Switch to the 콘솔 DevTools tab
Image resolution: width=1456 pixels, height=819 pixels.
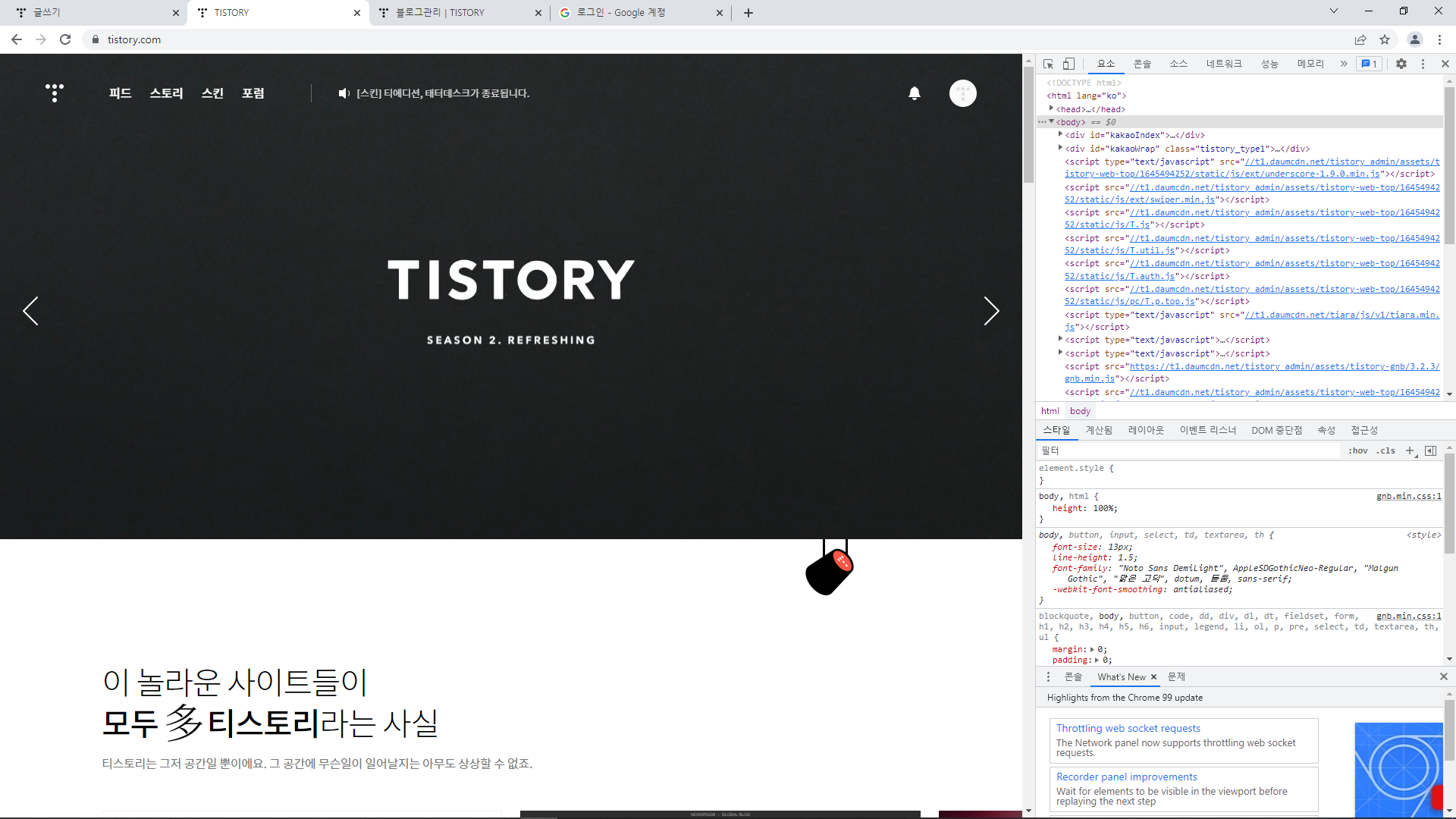click(1142, 64)
